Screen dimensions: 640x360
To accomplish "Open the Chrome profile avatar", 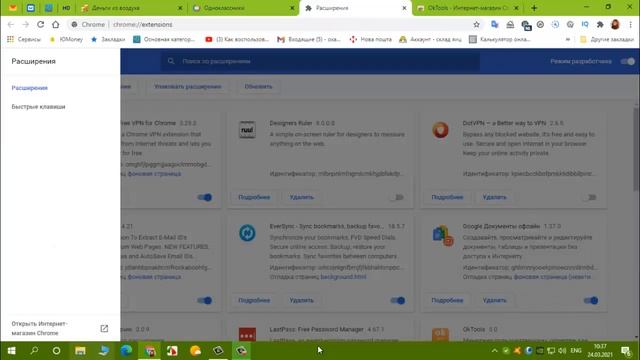I will coord(615,24).
